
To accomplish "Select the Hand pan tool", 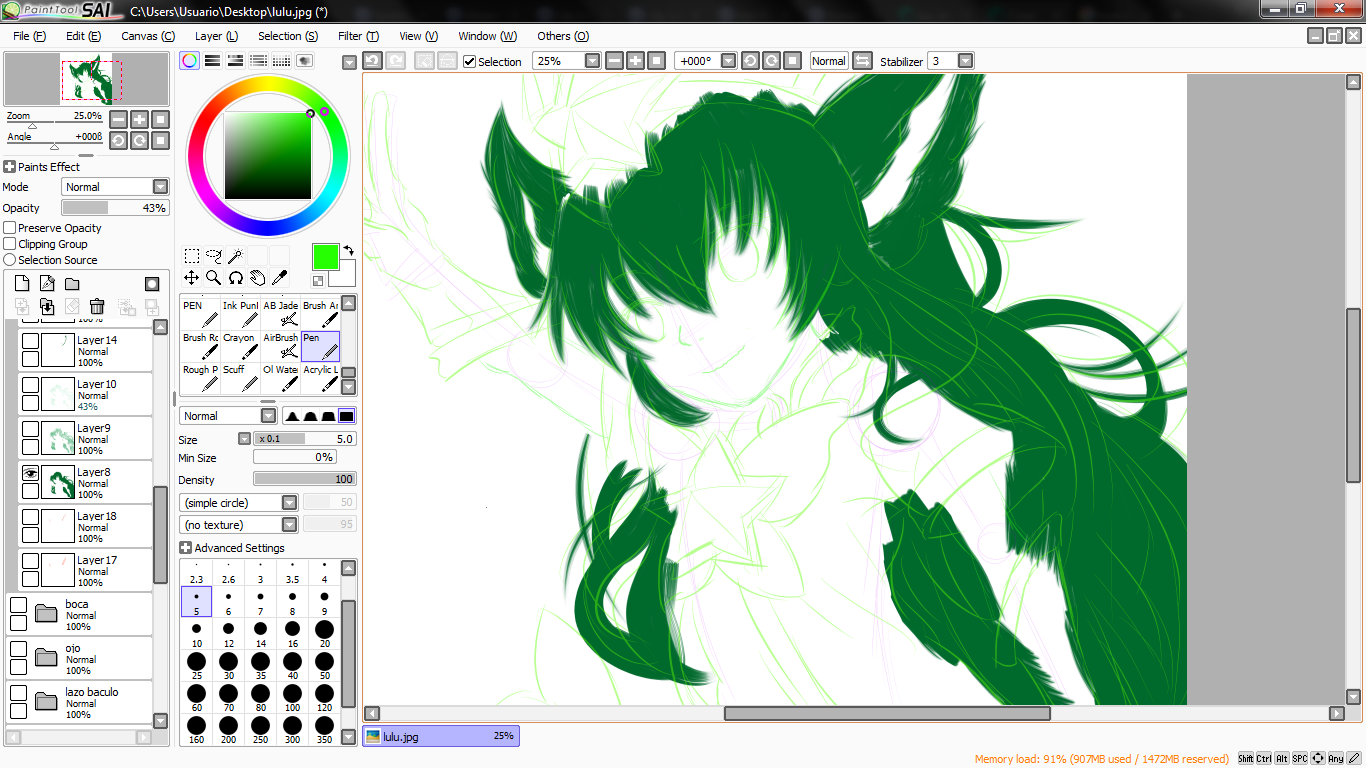I will pyautogui.click(x=257, y=278).
